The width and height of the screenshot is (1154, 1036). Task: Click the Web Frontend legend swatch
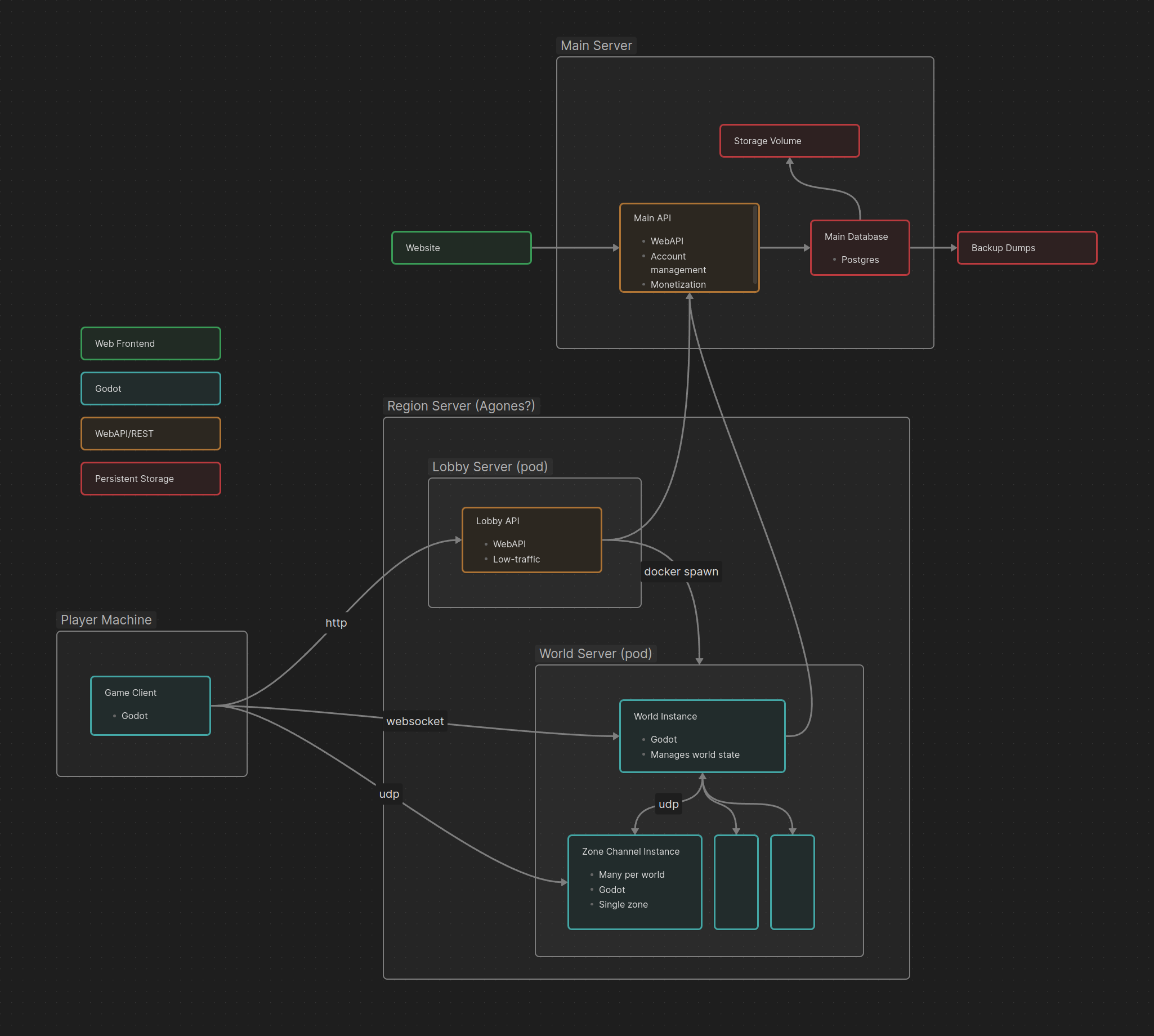[150, 343]
